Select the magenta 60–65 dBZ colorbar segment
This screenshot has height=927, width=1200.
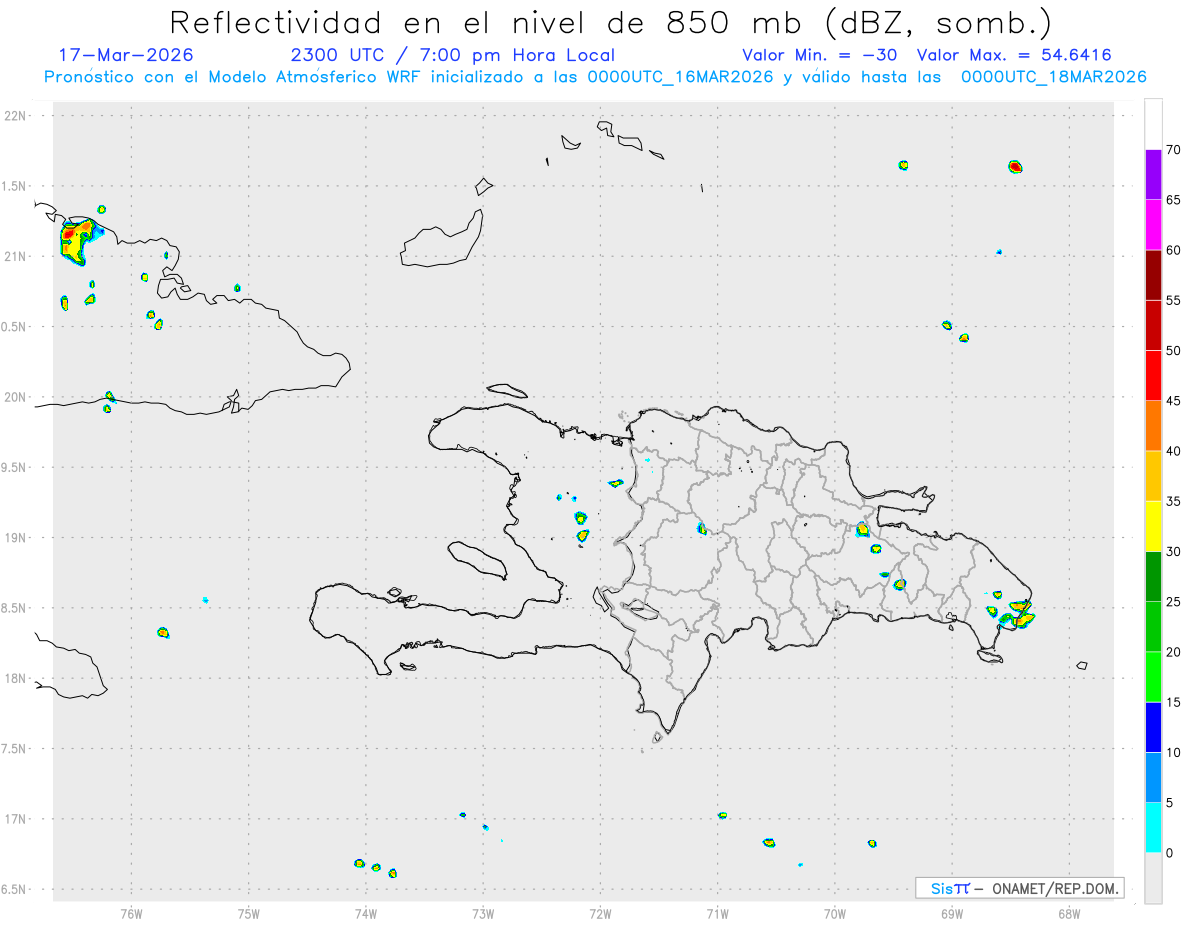pyautogui.click(x=1153, y=224)
